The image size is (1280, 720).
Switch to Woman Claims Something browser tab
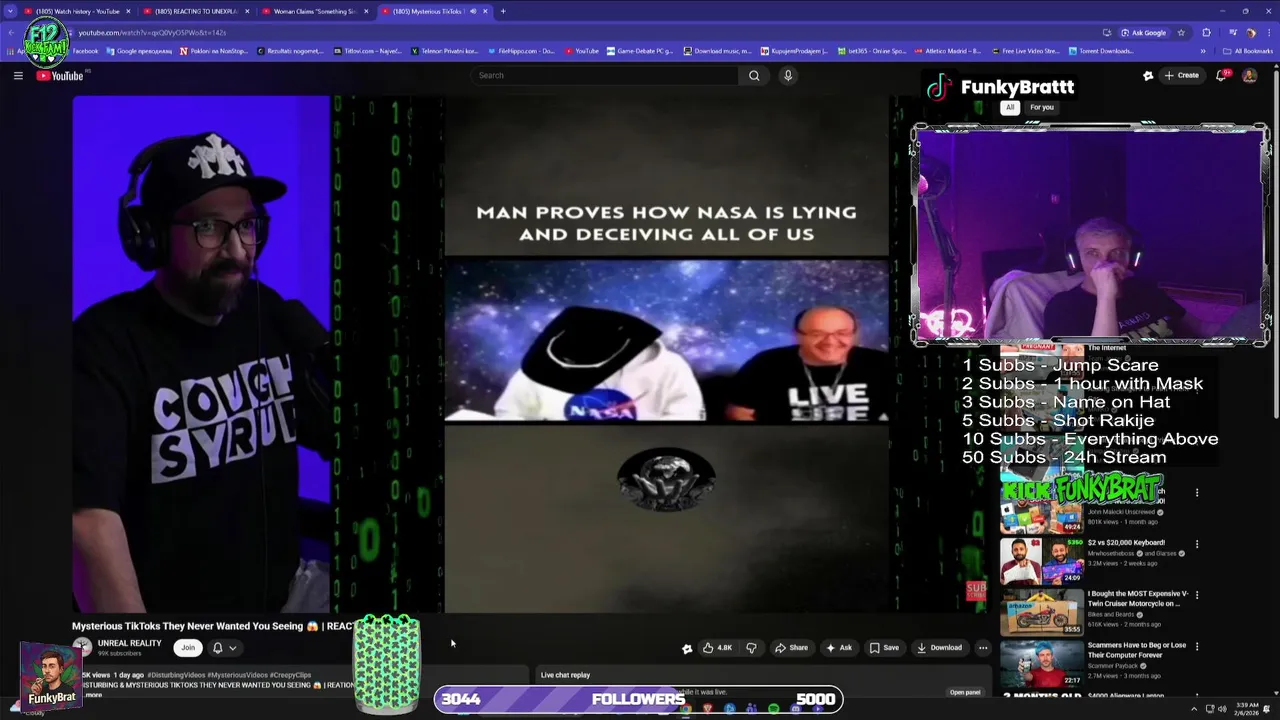pos(314,11)
